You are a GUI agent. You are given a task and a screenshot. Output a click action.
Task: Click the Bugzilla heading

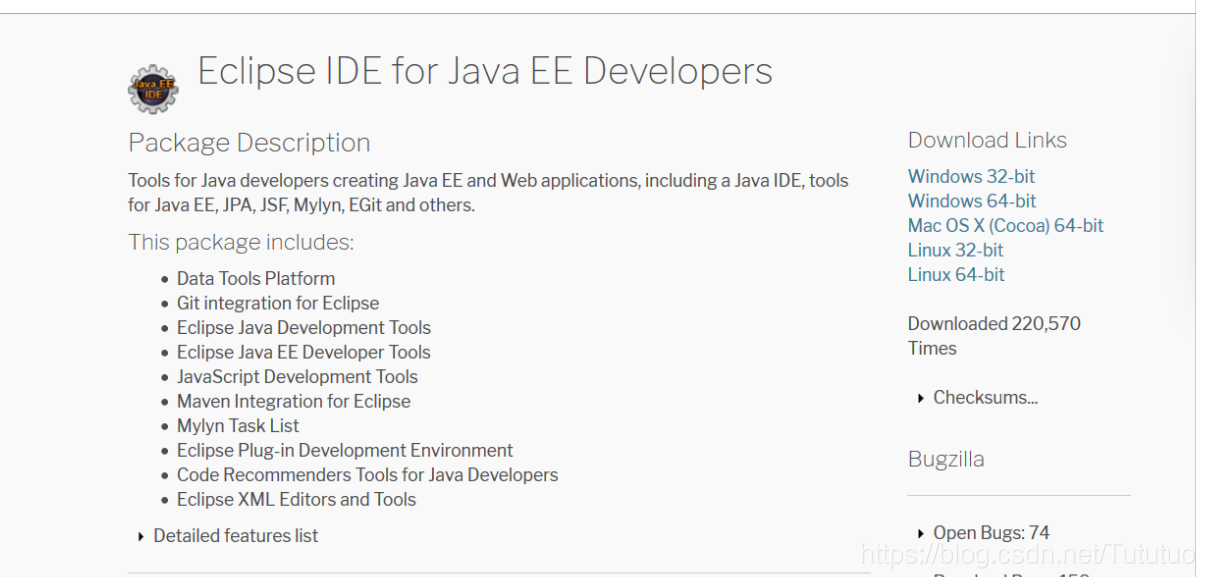946,459
